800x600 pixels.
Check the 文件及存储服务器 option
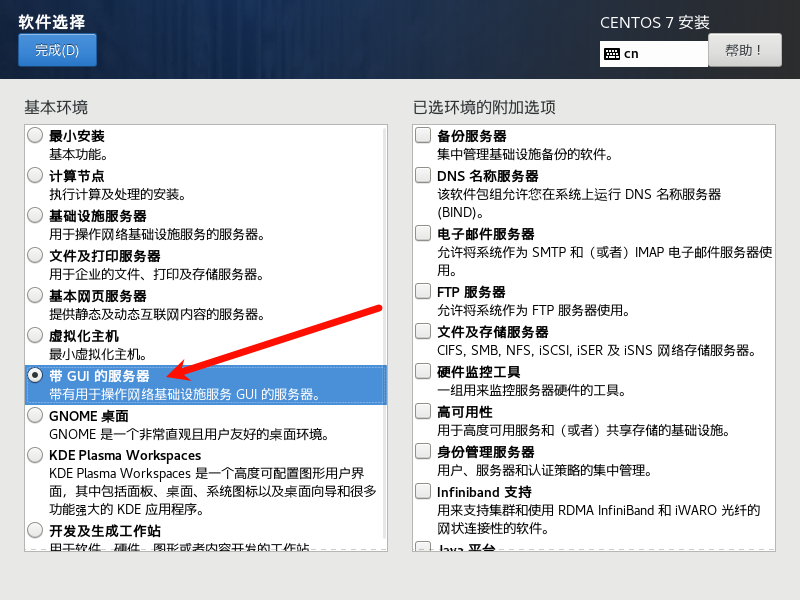(423, 331)
